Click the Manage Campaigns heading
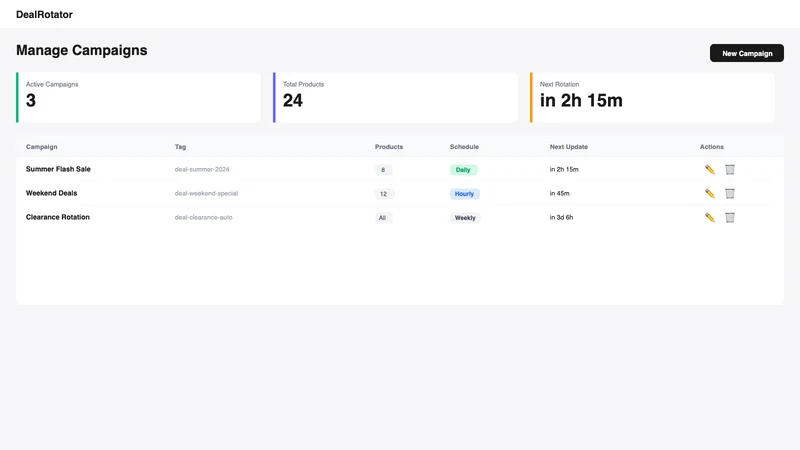 [x=82, y=50]
